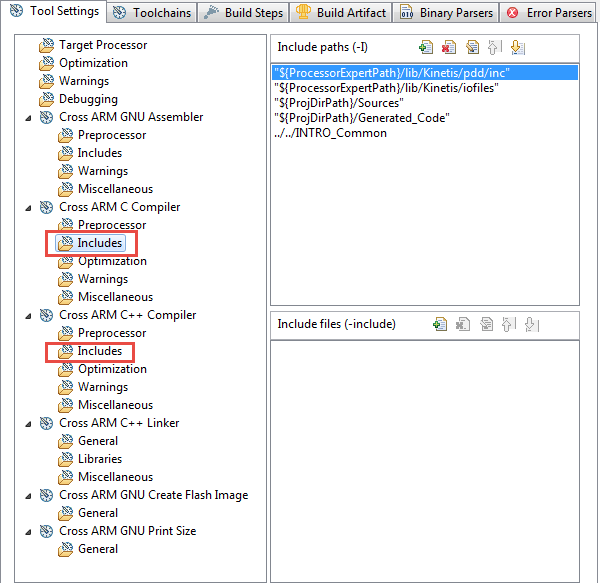The width and height of the screenshot is (600, 583).
Task: Open Libraries under Cross ARM C++ Linker
Action: 100,459
